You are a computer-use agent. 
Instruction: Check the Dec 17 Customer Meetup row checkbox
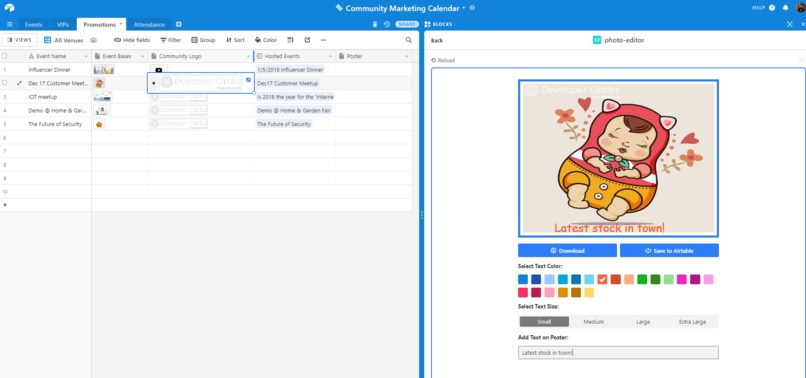click(x=5, y=83)
